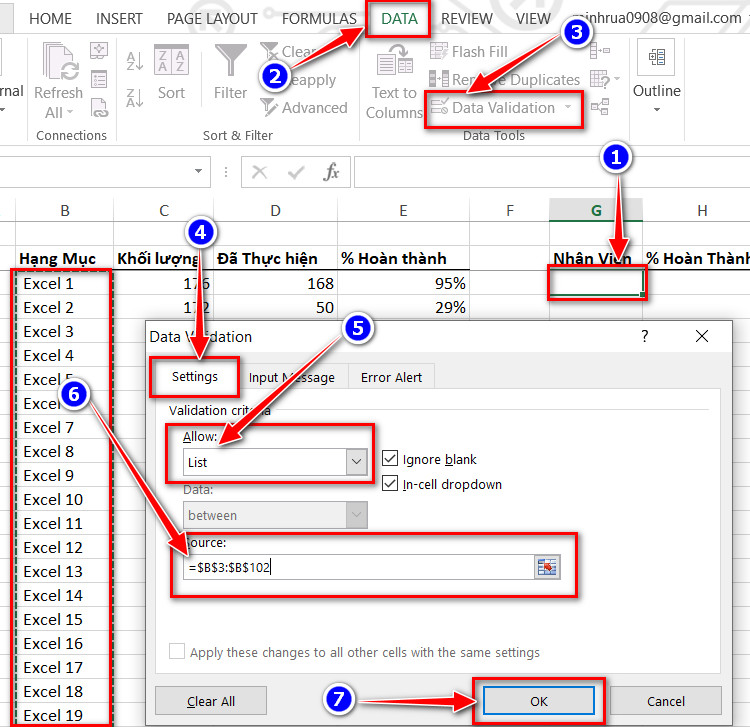Click the Flash Fill icon
Viewport: 750px width, 727px height.
439,52
